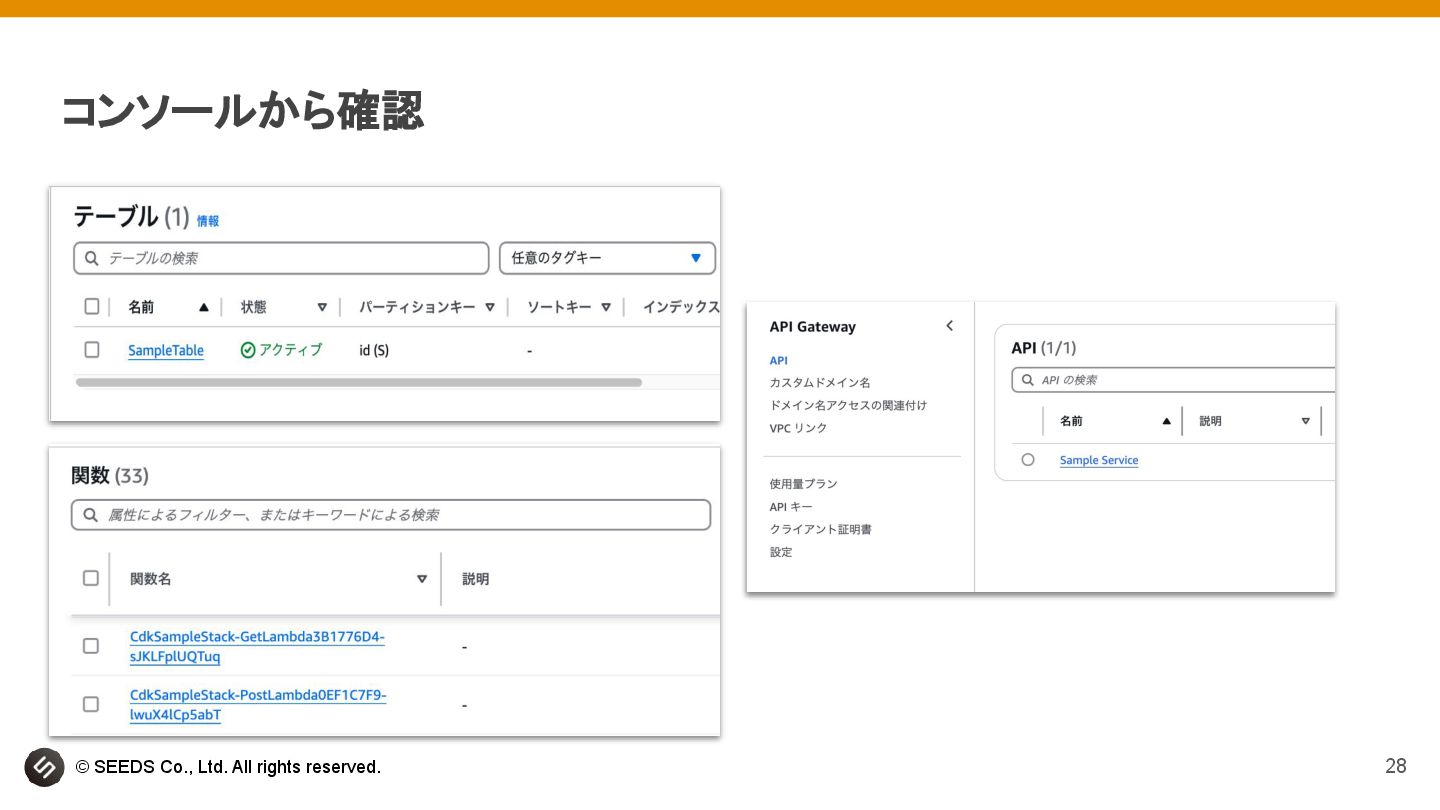Collapse the API Gateway sidebar chevron
Viewport: 1440px width, 810px height.
pyautogui.click(x=949, y=326)
